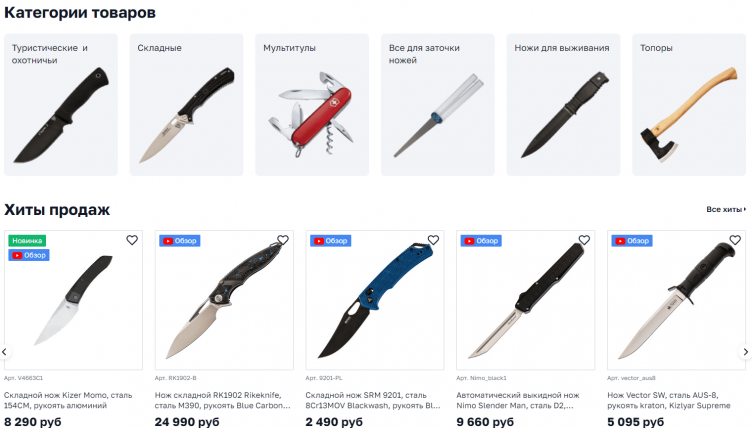The width and height of the screenshot is (752, 428).
Task: Open Обзор video badge on Nimo knife
Action: (481, 241)
